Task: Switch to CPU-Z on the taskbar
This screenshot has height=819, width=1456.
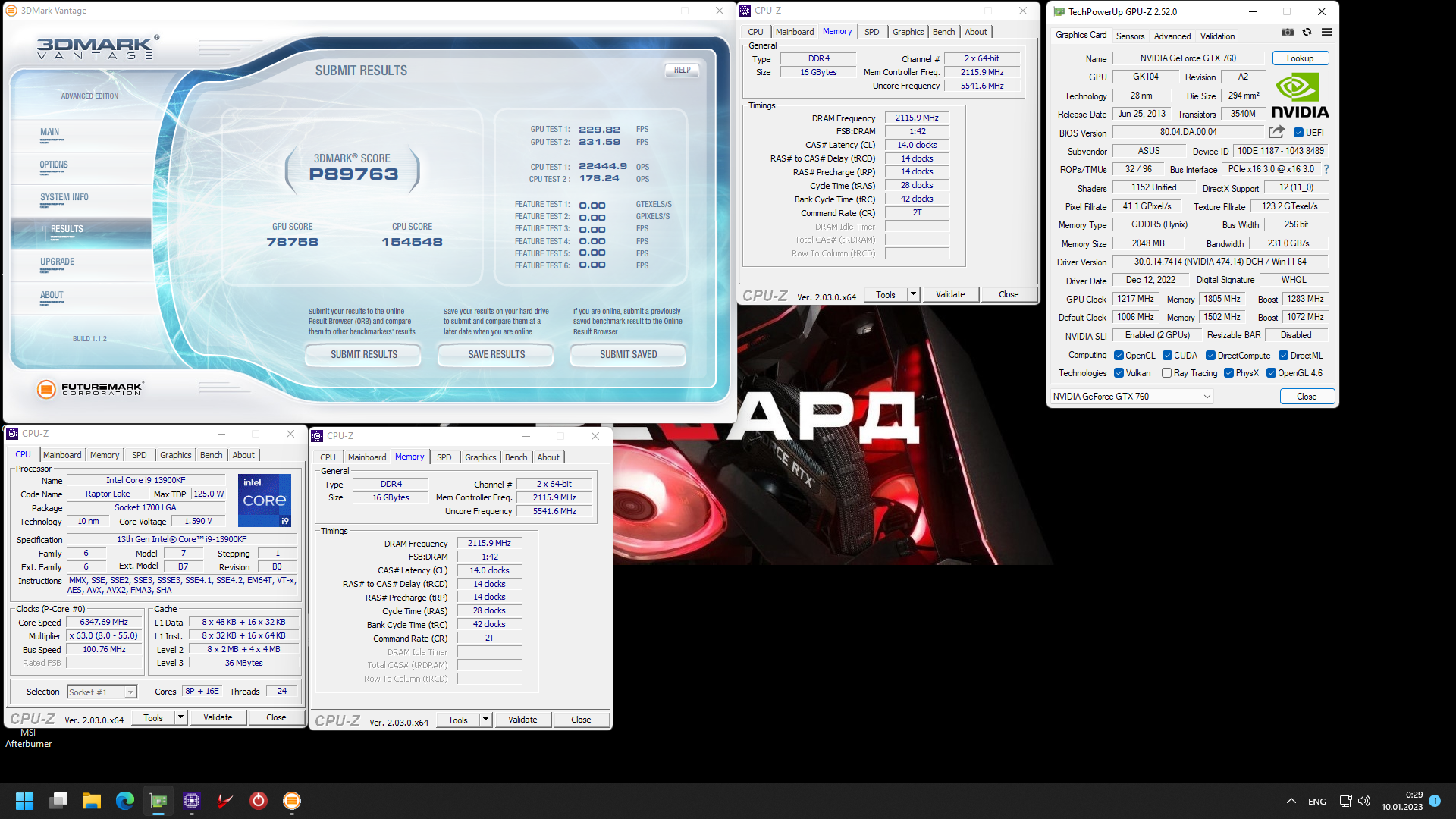Action: 192,801
